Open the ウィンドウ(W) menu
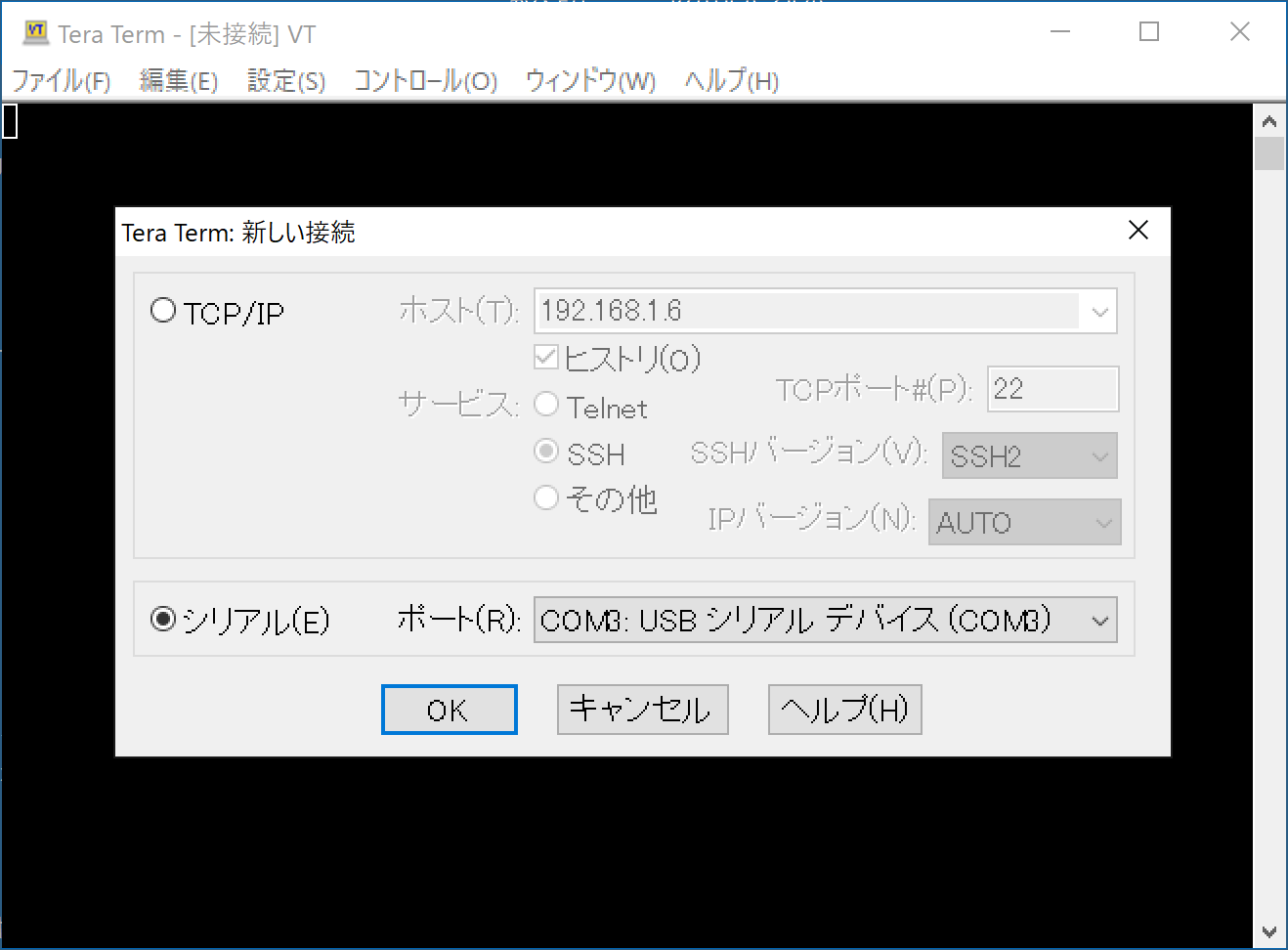The height and width of the screenshot is (950, 1288). [x=589, y=81]
